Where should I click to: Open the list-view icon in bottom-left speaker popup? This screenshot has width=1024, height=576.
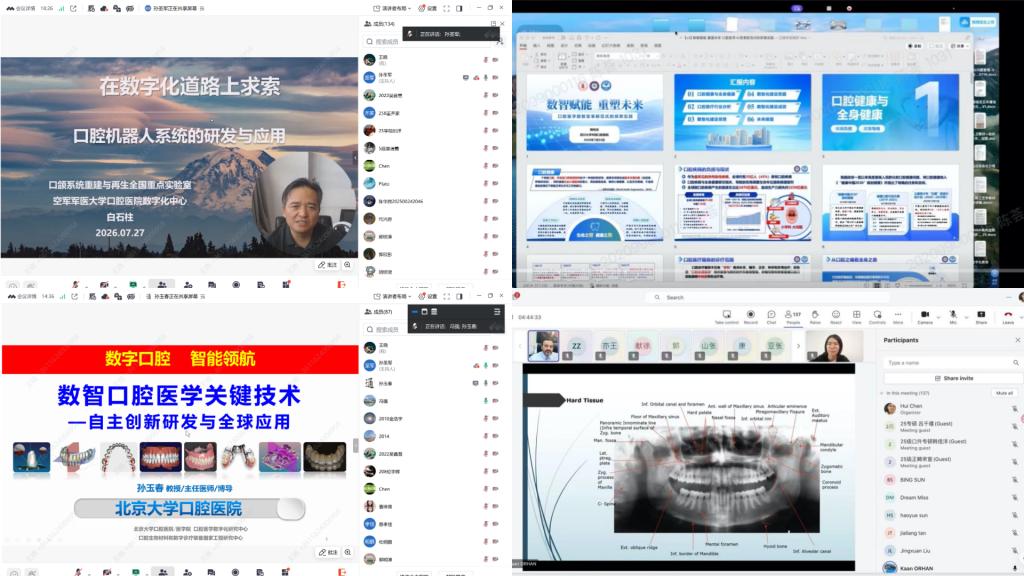(x=434, y=312)
